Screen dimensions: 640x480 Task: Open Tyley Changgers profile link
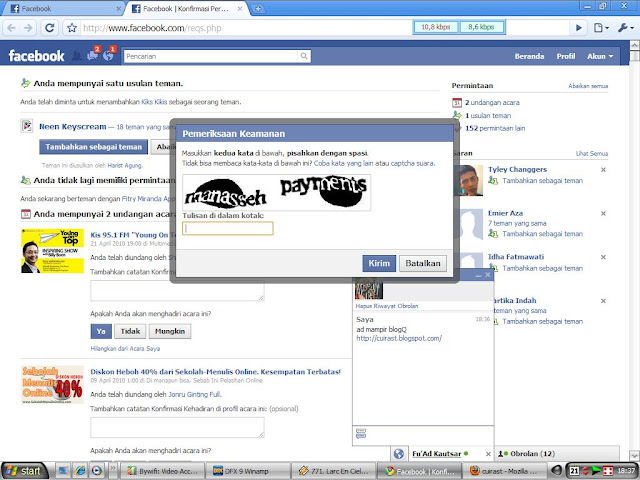click(x=517, y=169)
